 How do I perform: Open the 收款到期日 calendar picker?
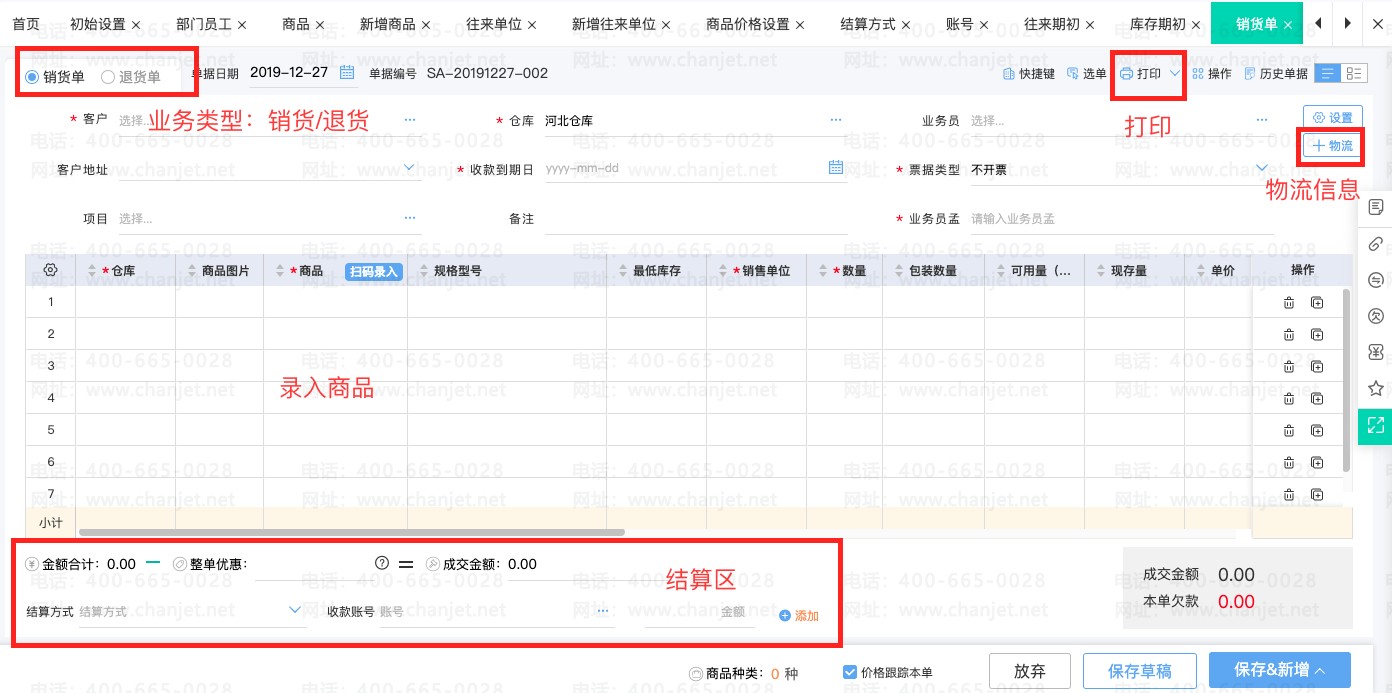[x=836, y=168]
